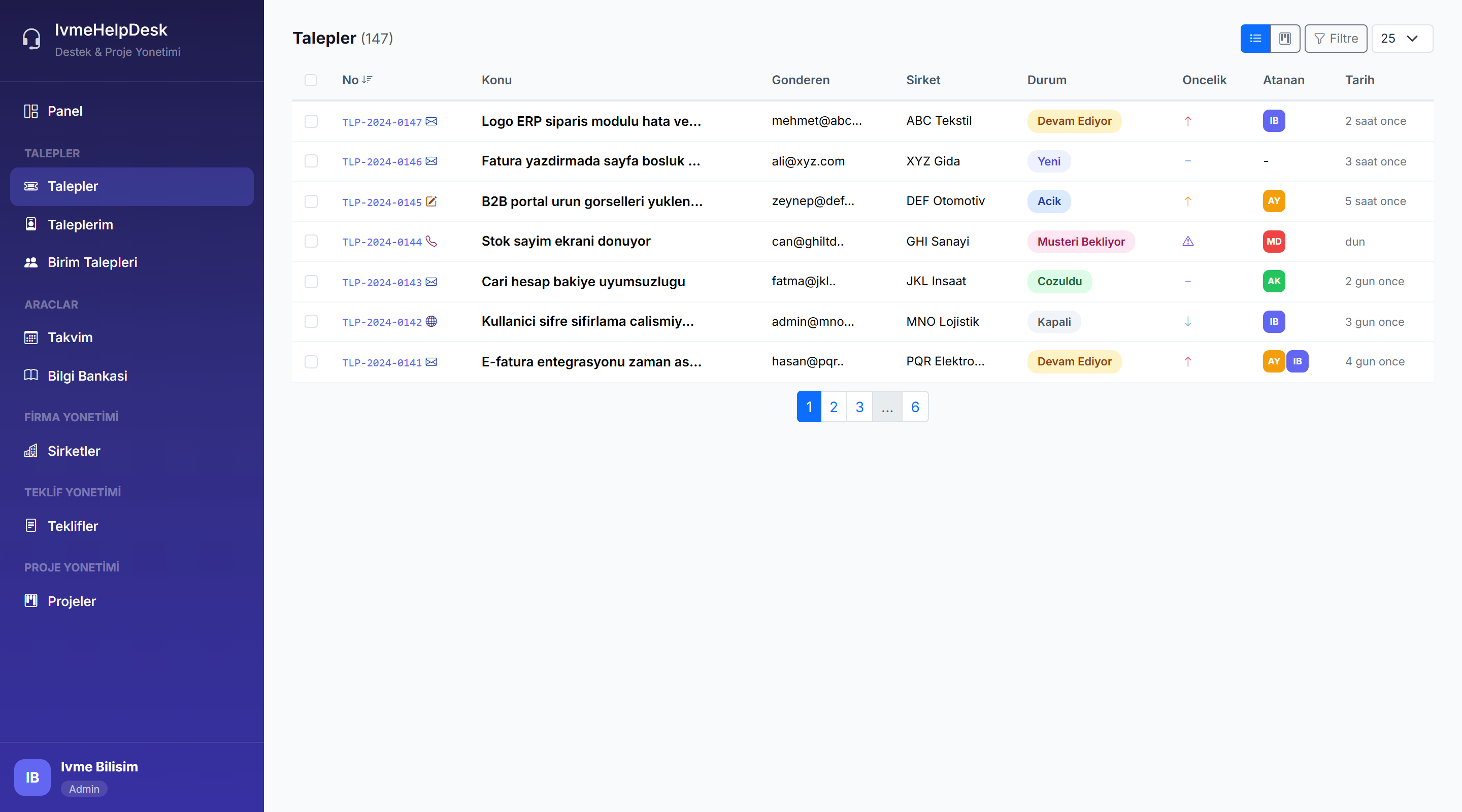1462x812 pixels.
Task: Check the box for TLP-2024-0146 row
Action: [311, 161]
